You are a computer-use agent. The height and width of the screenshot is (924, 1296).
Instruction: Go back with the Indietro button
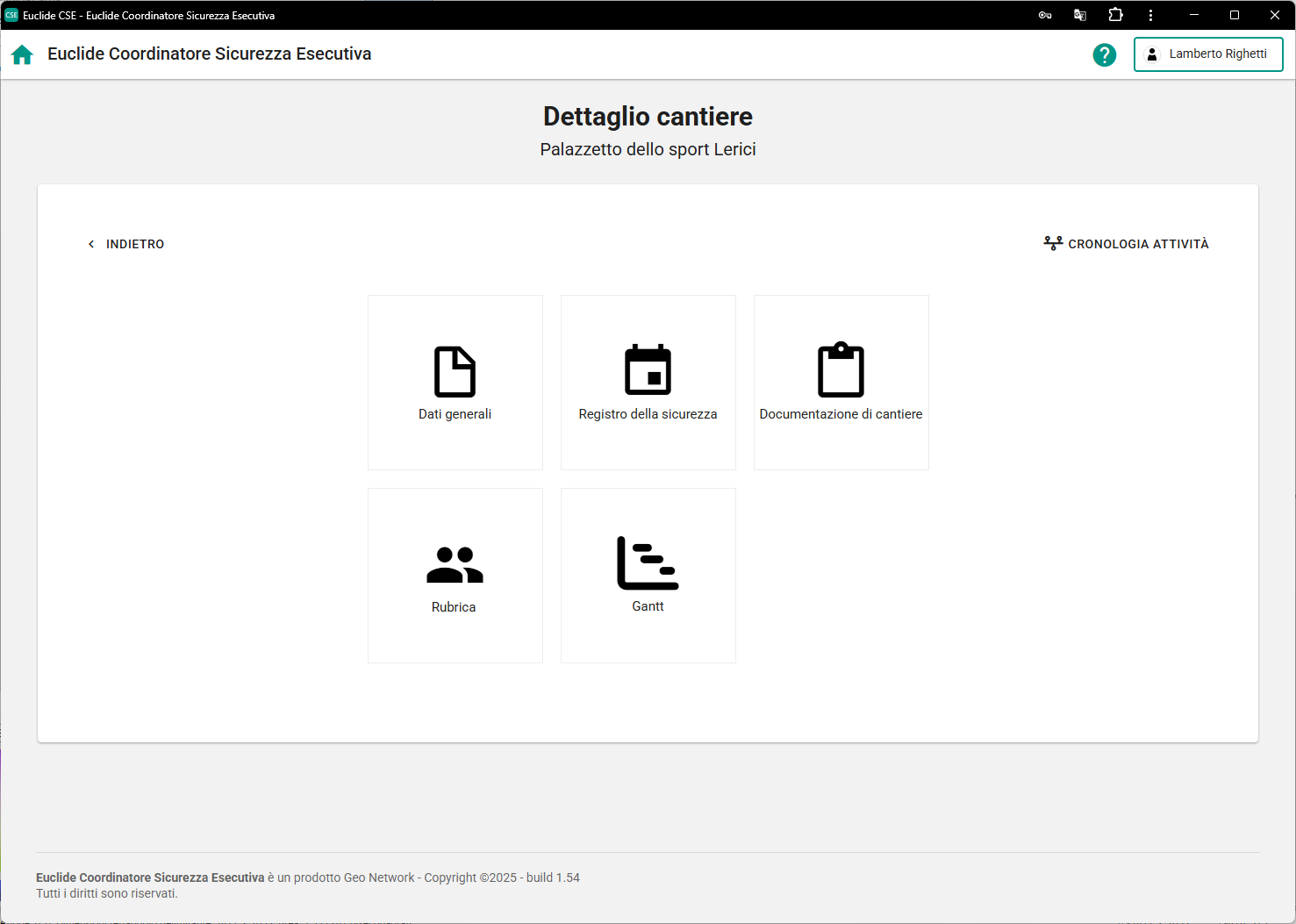pyautogui.click(x=134, y=244)
